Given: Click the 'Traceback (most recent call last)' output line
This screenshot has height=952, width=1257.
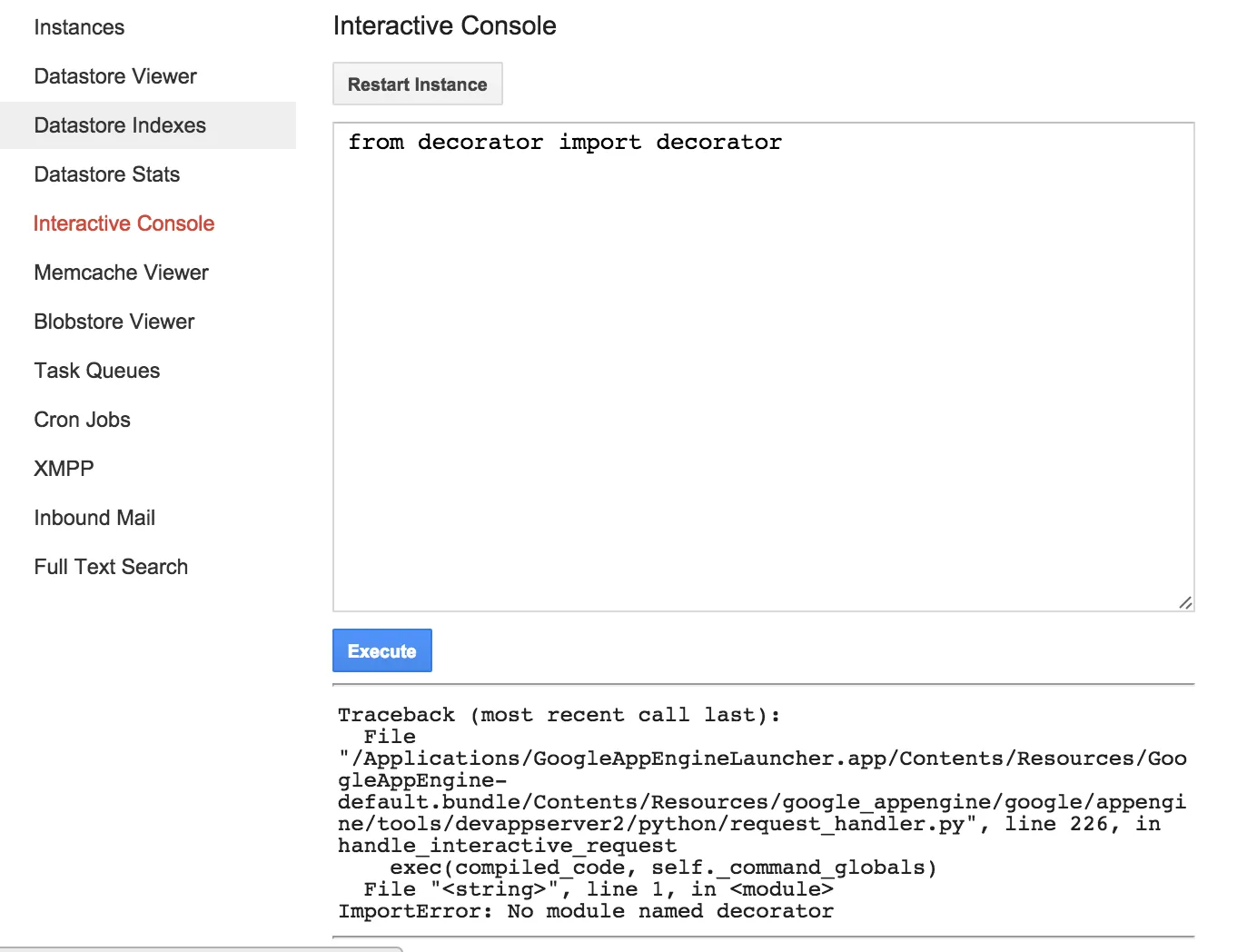Looking at the screenshot, I should tap(559, 715).
